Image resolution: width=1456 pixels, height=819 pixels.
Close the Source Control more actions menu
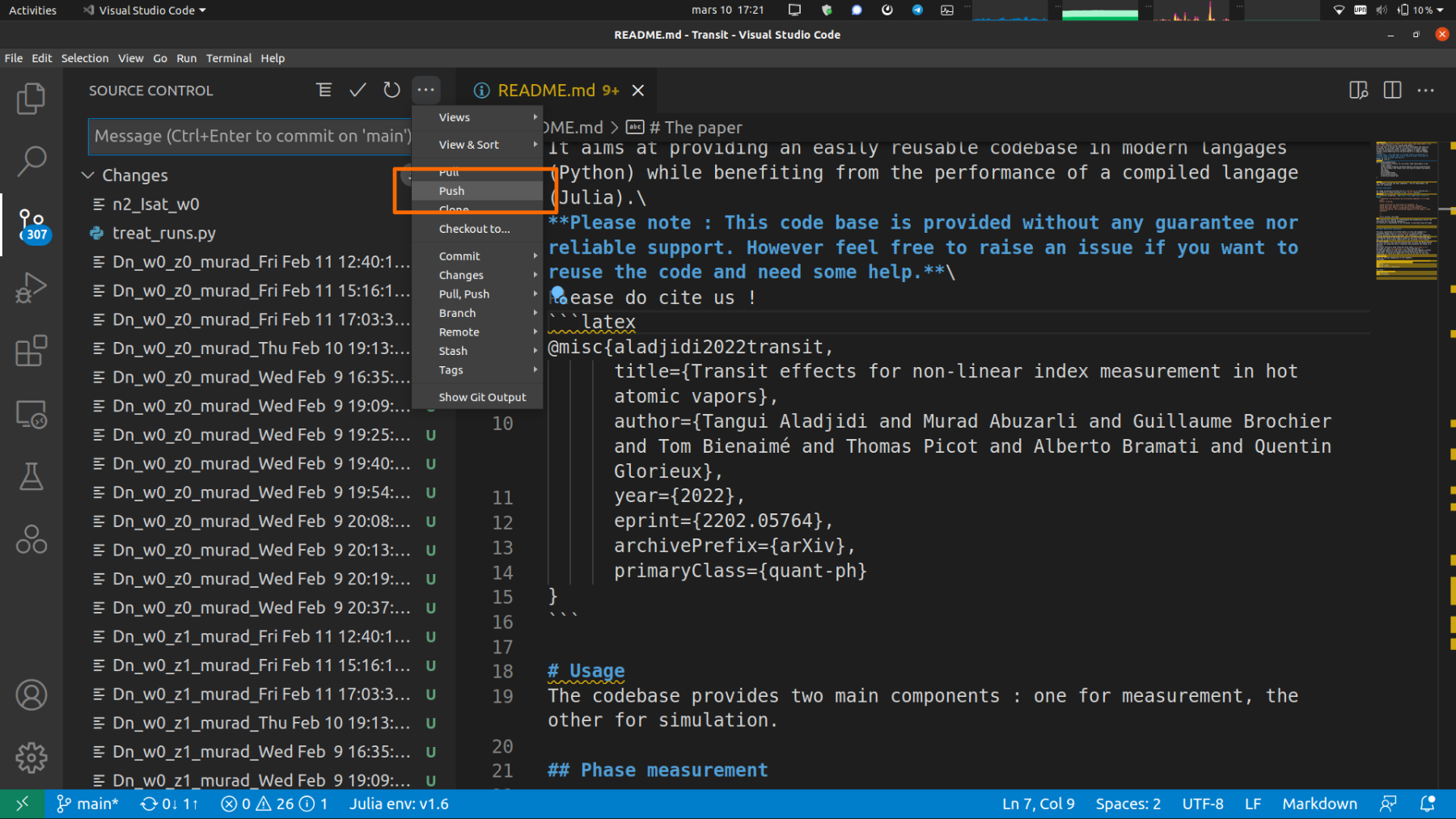point(425,90)
